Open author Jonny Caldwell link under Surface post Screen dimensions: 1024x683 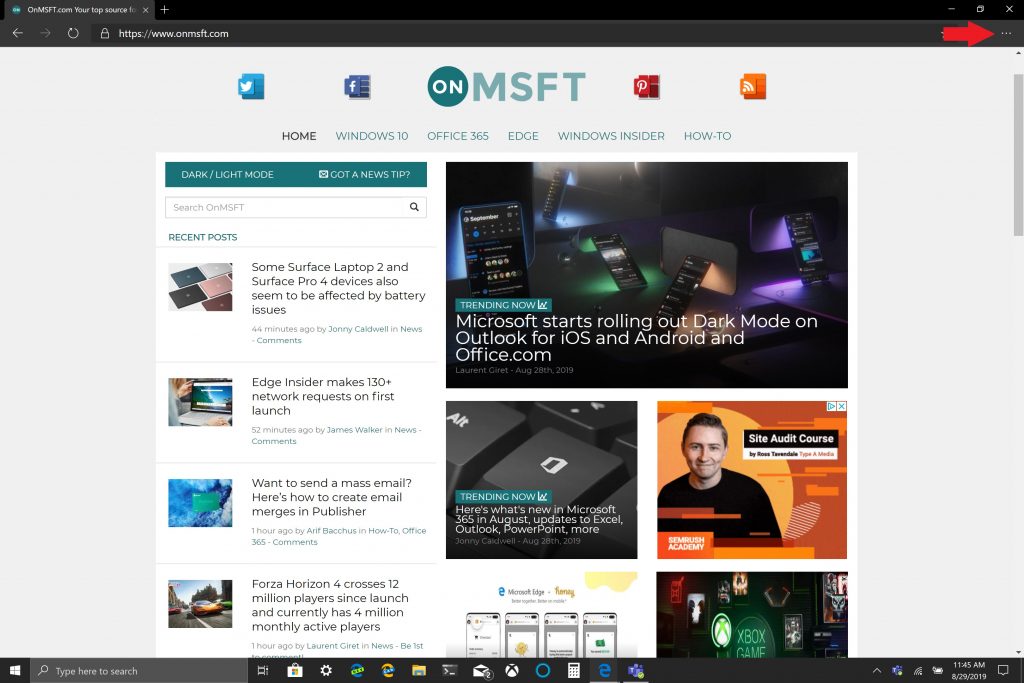[x=358, y=329]
